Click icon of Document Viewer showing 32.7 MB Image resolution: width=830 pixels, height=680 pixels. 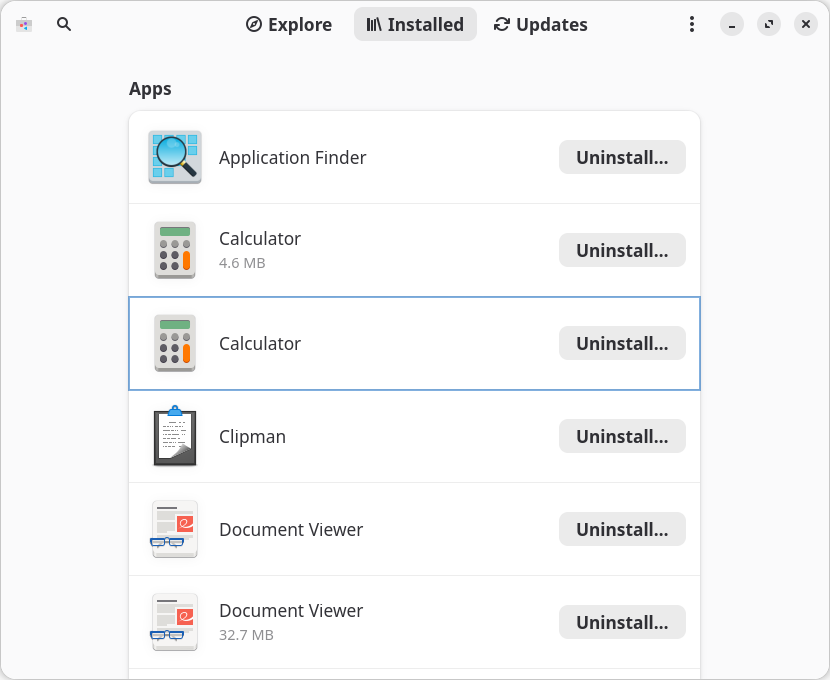pyautogui.click(x=175, y=622)
